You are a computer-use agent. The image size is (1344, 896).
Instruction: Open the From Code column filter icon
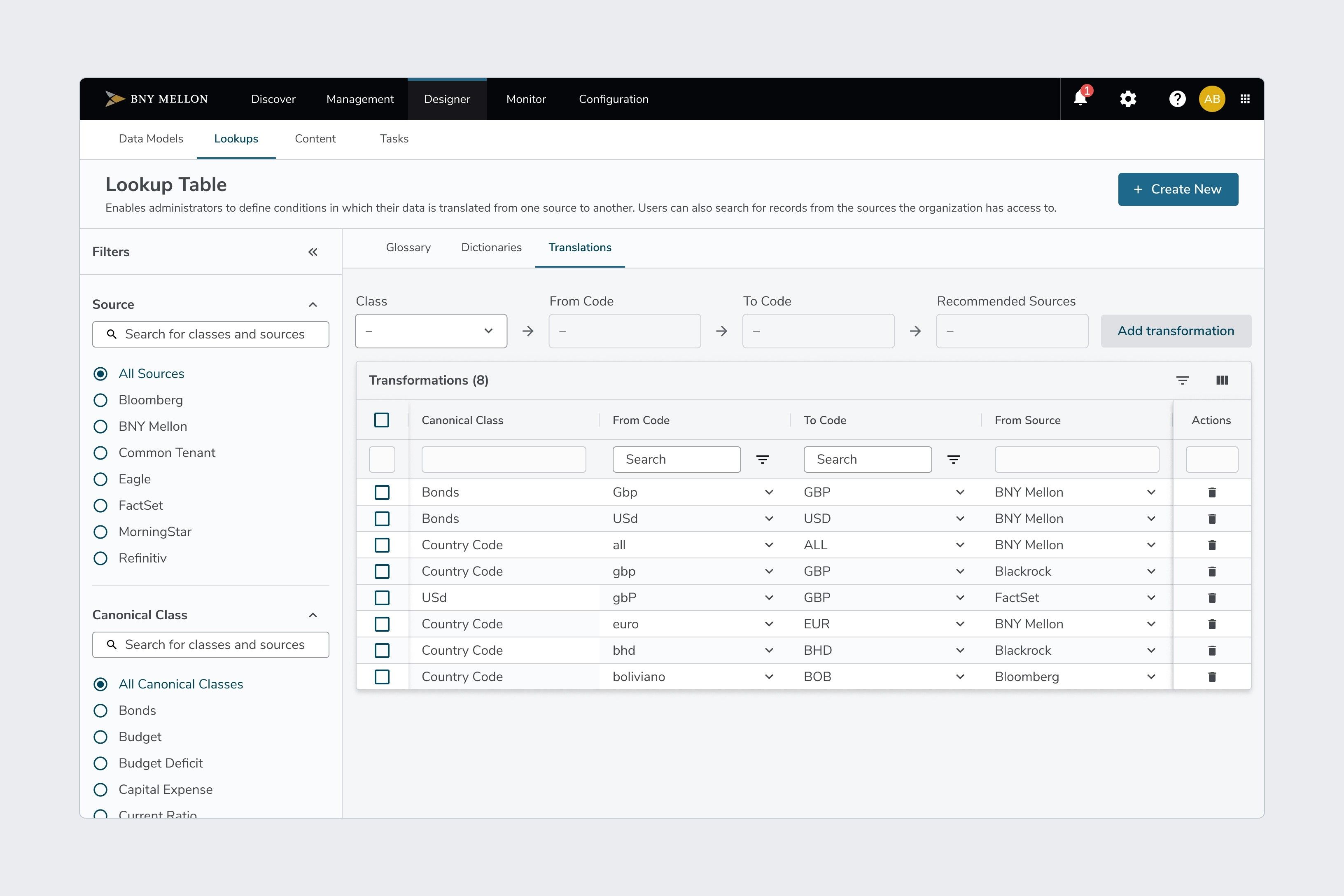(x=762, y=460)
